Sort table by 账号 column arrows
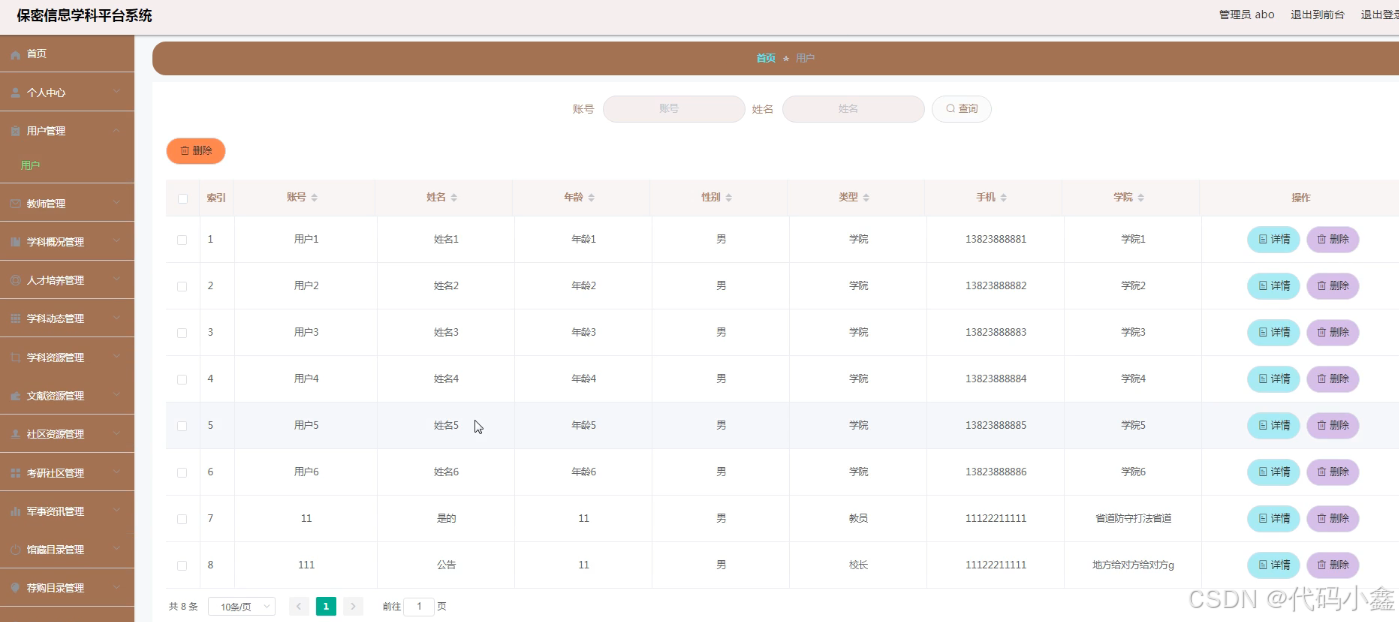This screenshot has height=622, width=1399. [x=314, y=198]
